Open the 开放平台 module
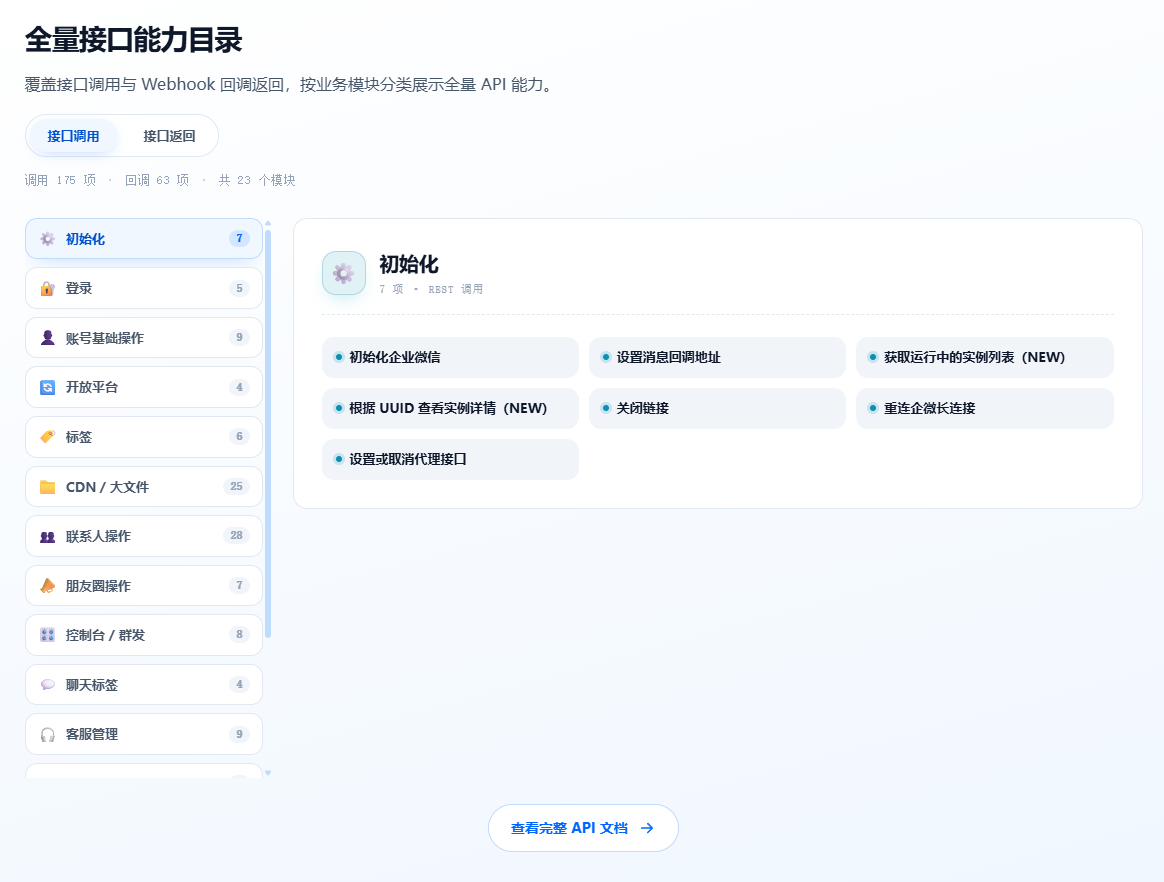This screenshot has width=1164, height=882. (x=144, y=387)
